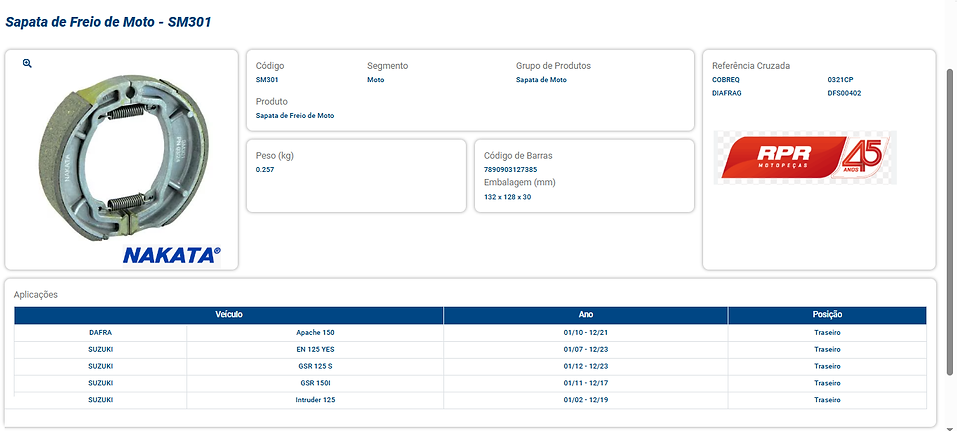Click the page title Sapata de Freio de Moto - SM301
Image resolution: width=957 pixels, height=431 pixels.
pos(108,22)
